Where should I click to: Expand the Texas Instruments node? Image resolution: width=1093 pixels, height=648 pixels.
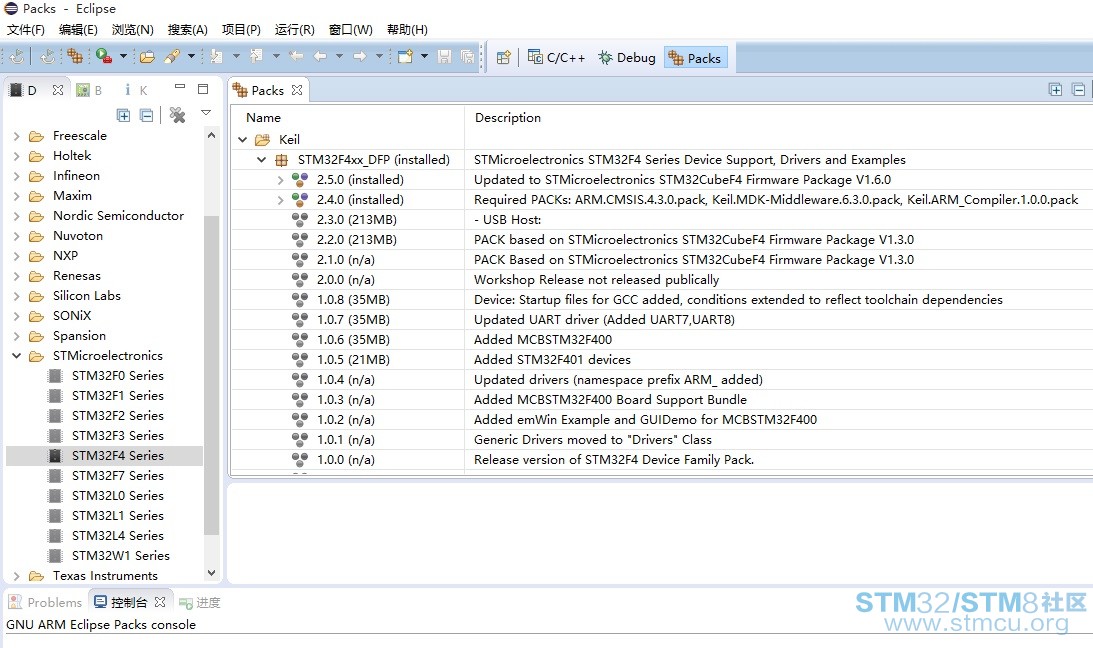pos(17,576)
